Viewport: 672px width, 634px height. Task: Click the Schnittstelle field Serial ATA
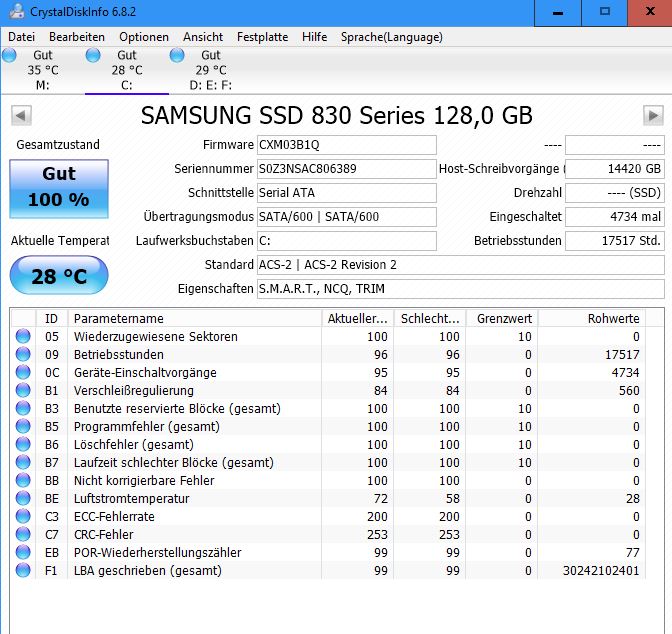click(347, 193)
